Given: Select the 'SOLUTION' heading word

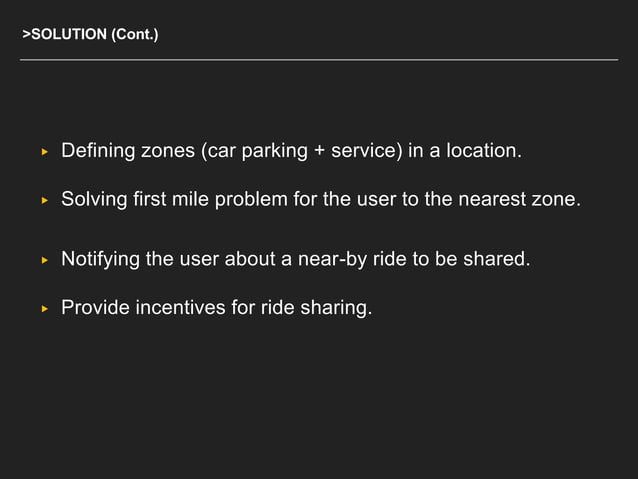Looking at the screenshot, I should [x=69, y=34].
